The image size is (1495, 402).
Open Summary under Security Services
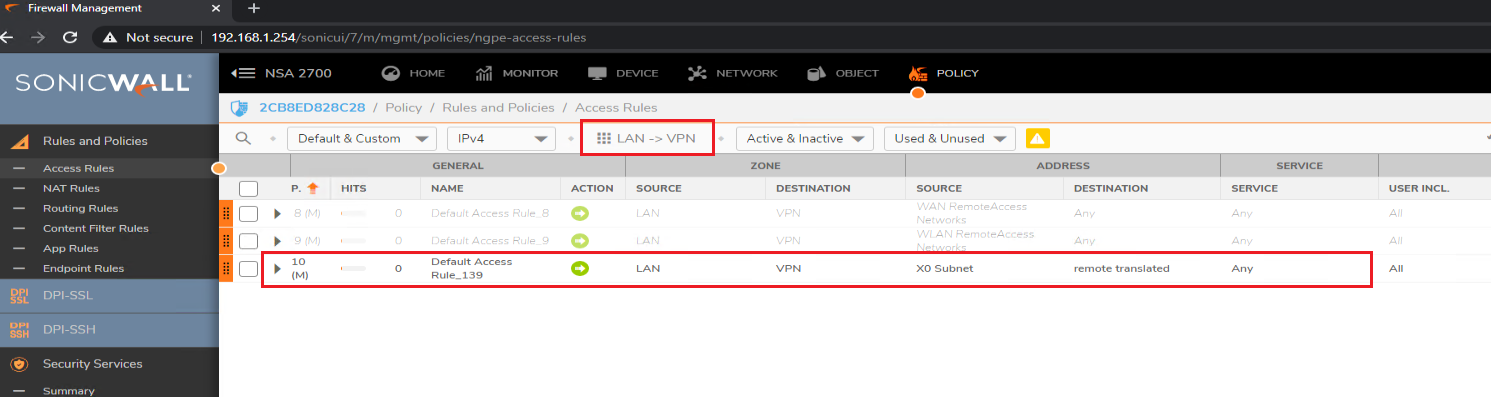coord(69,391)
